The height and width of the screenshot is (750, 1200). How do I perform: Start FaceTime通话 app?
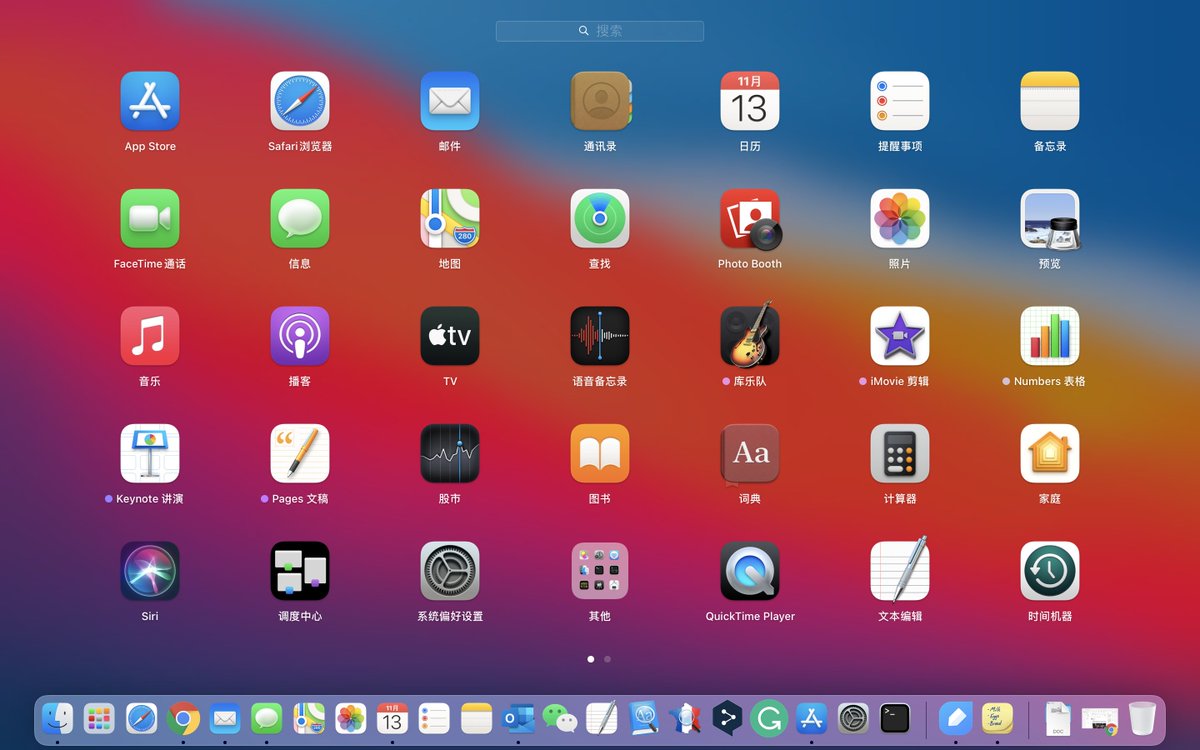pos(150,218)
